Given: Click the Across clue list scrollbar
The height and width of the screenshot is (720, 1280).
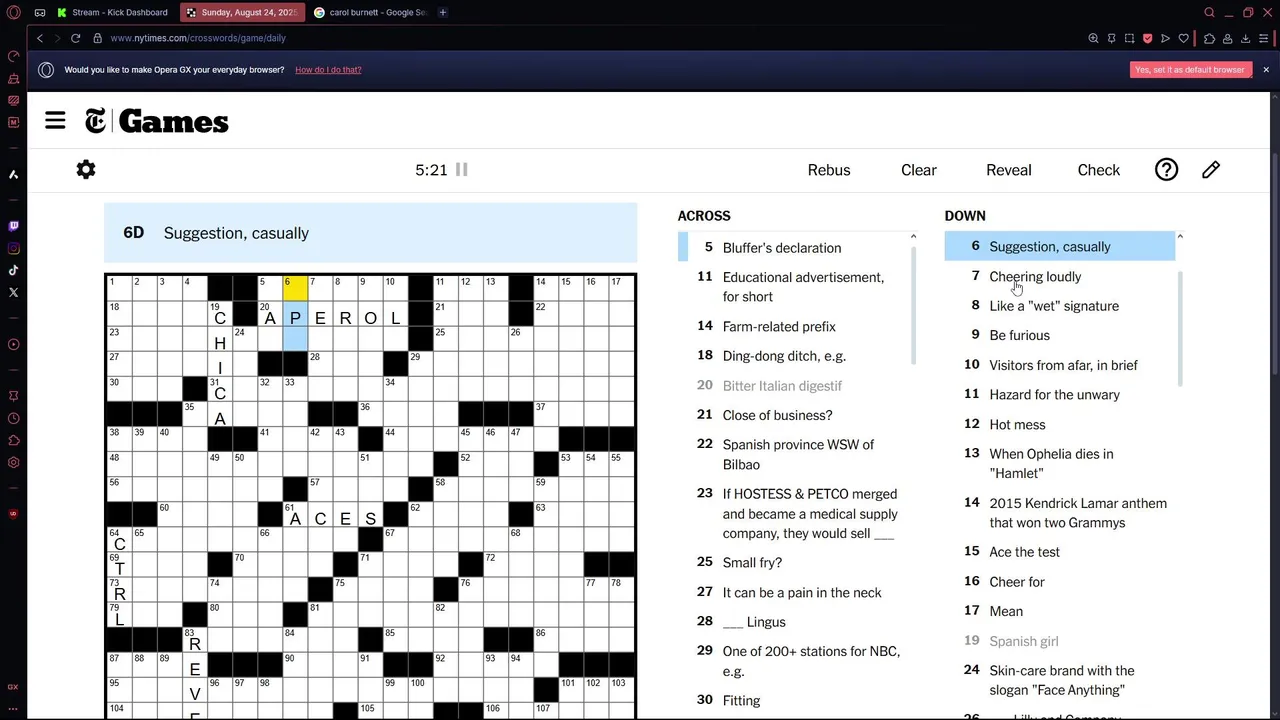Looking at the screenshot, I should coord(913,305).
